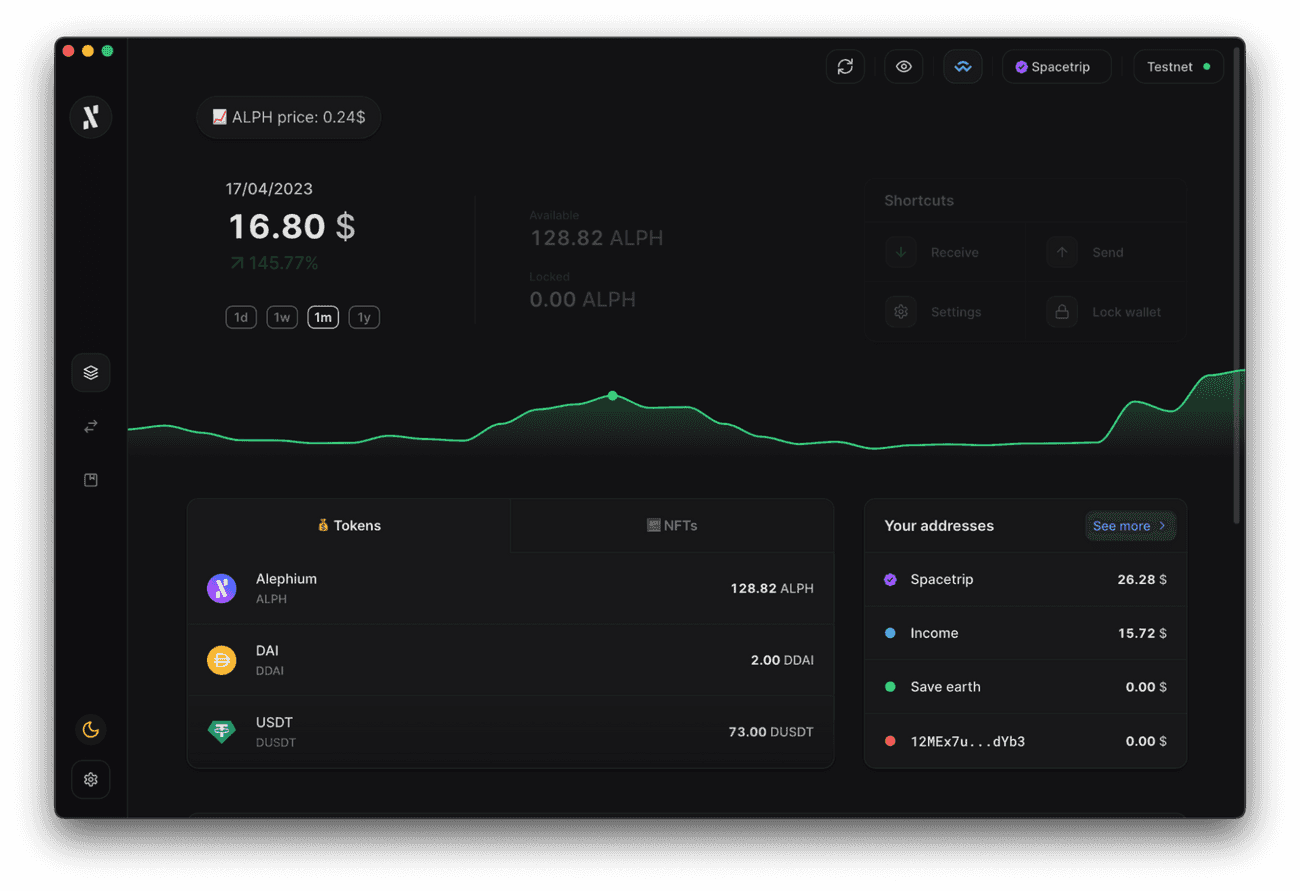The width and height of the screenshot is (1300, 891).
Task: Open the Save earth address row
Action: click(x=1026, y=688)
